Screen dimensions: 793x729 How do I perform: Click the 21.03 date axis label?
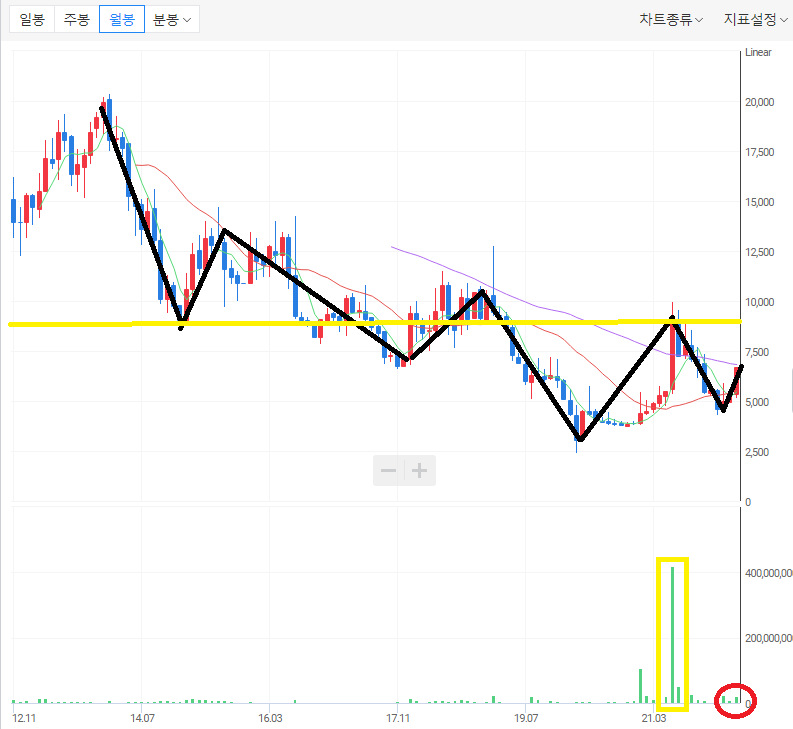click(654, 718)
